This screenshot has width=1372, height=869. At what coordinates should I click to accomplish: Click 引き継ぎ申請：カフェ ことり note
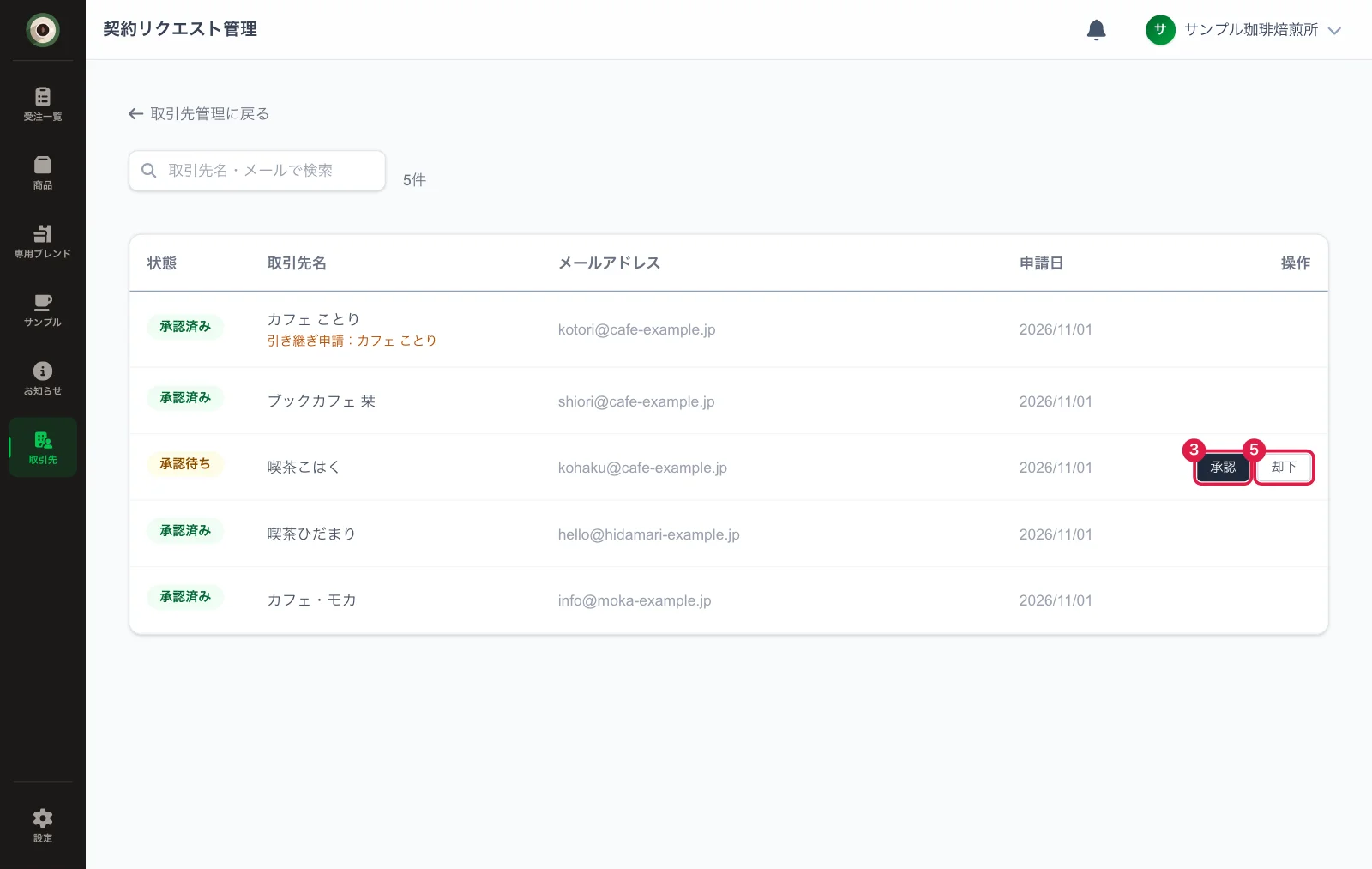click(352, 341)
